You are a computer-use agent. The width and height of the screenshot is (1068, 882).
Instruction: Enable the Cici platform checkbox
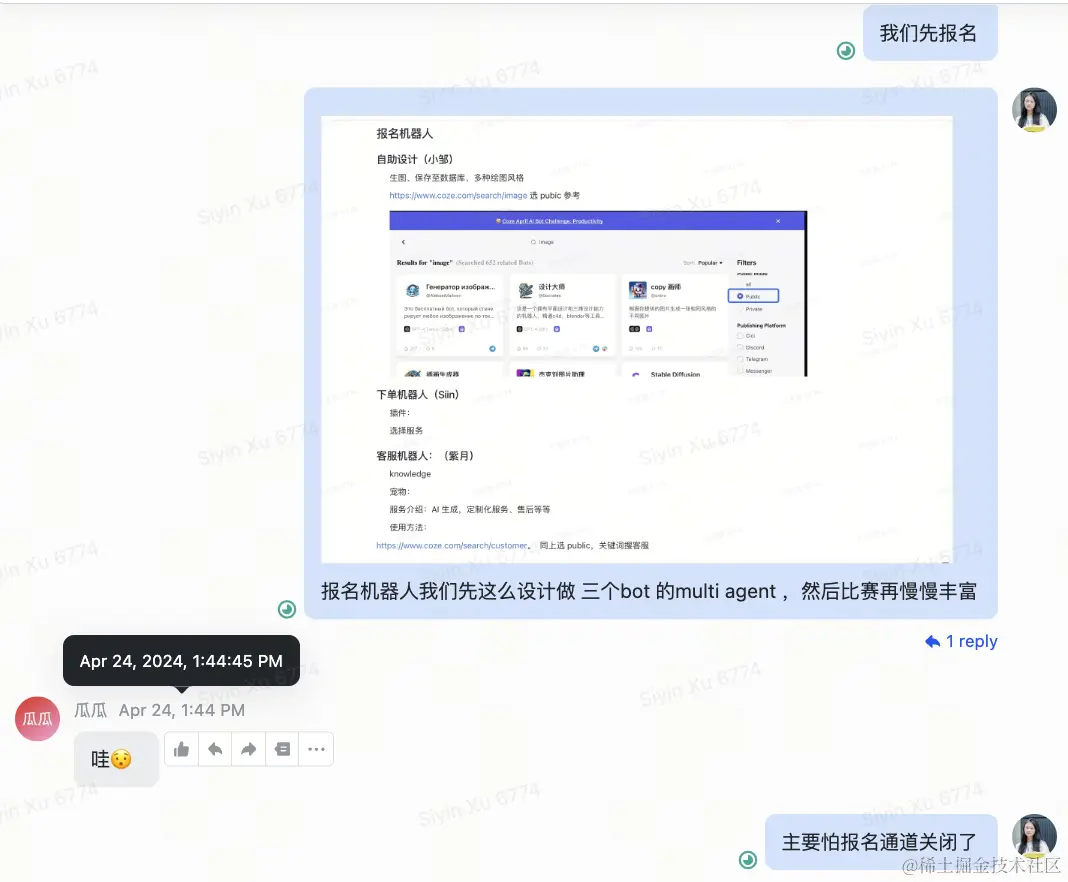pyautogui.click(x=739, y=336)
